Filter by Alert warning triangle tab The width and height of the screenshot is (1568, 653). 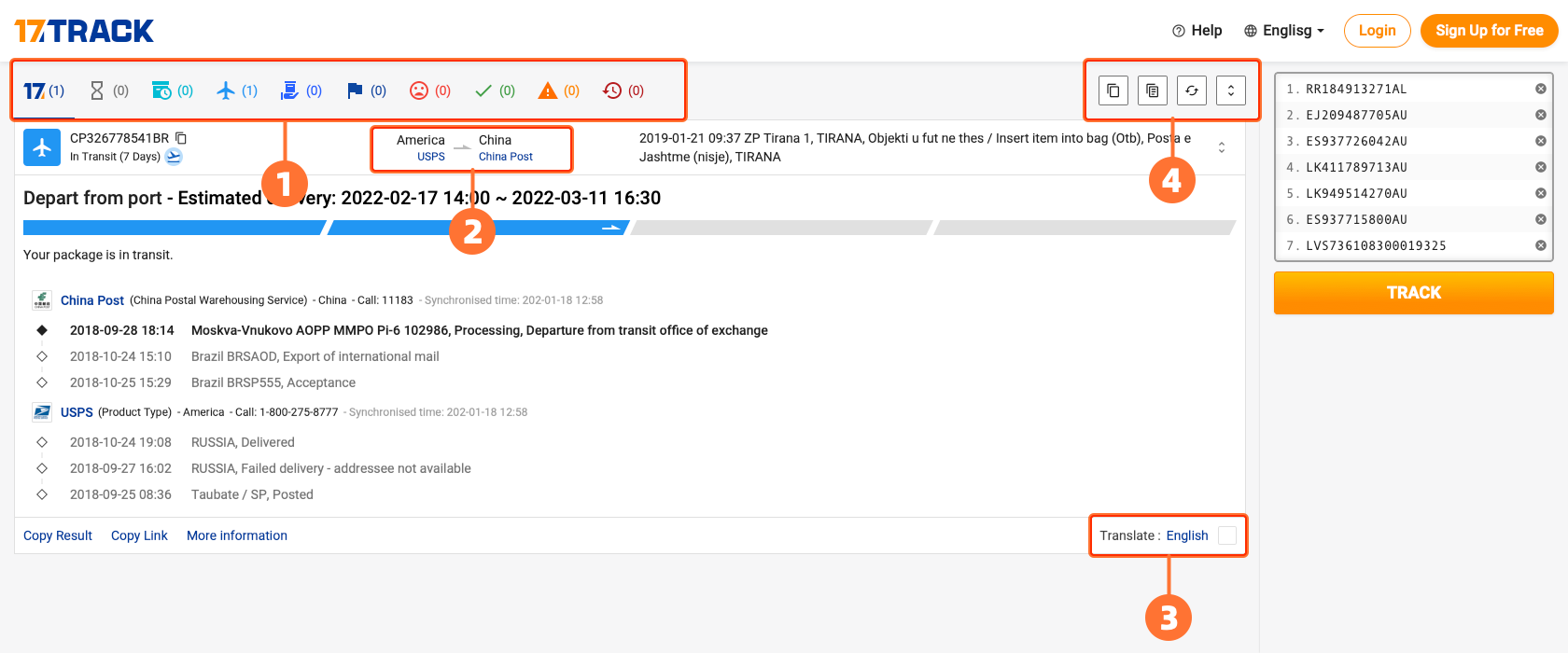click(x=559, y=90)
